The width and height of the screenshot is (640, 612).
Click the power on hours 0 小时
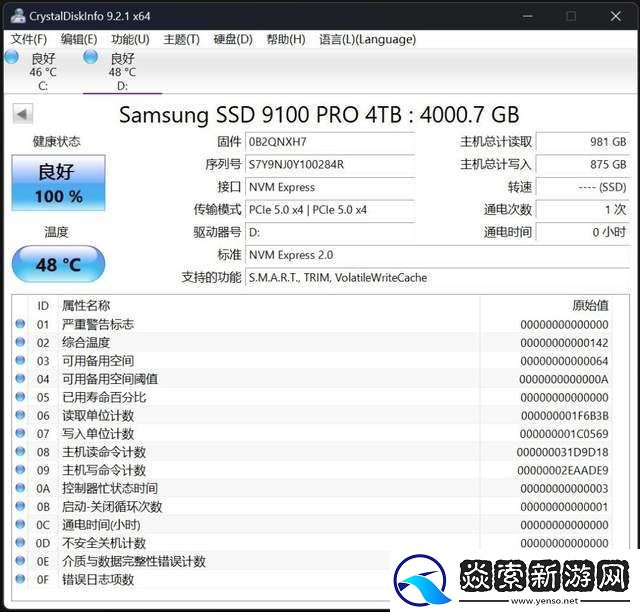[x=583, y=232]
